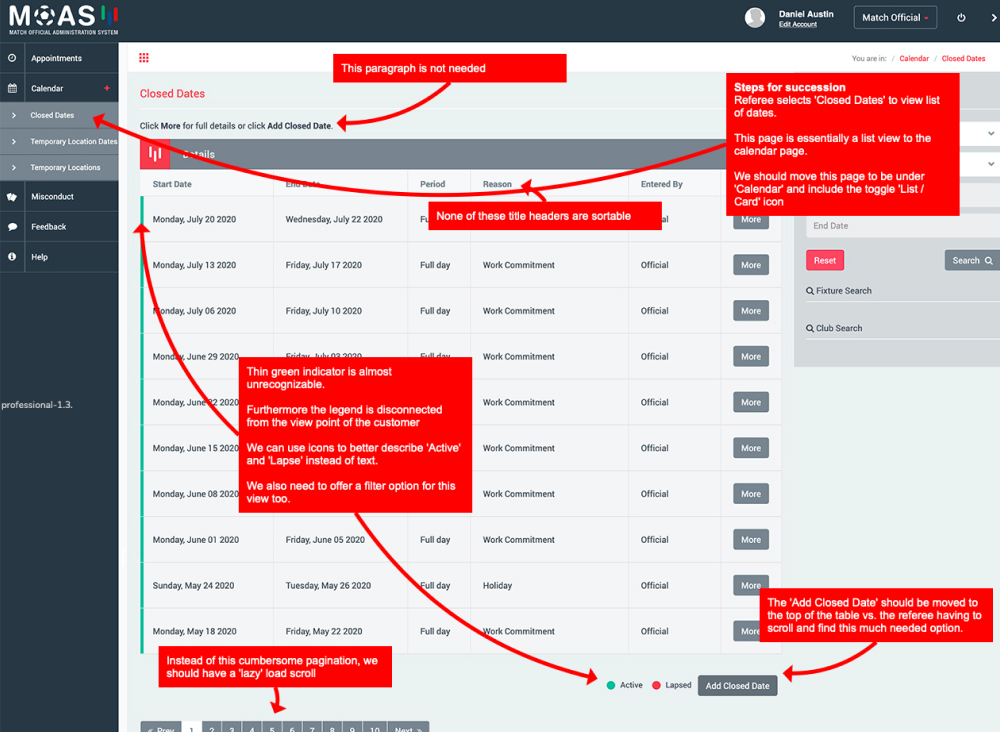Expand the Fixture Search section
The height and width of the screenshot is (732, 1000).
click(843, 291)
